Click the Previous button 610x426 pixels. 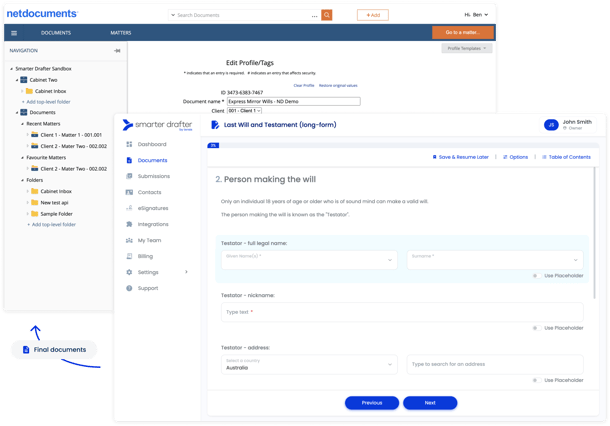[x=372, y=403]
